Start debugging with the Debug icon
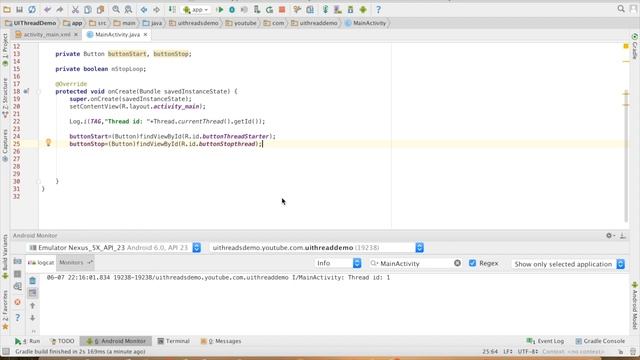The image size is (640, 360). click(x=232, y=9)
